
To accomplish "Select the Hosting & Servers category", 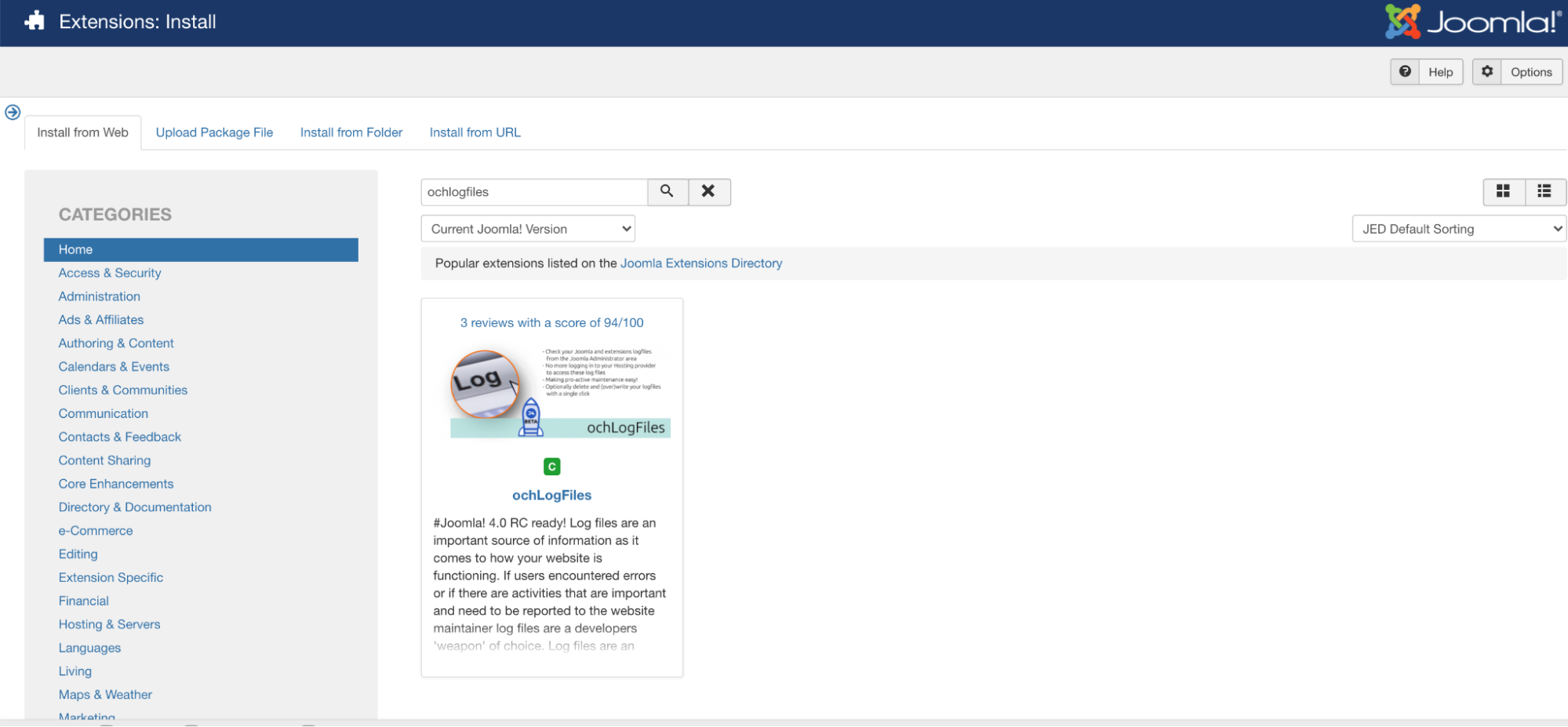I will [x=109, y=624].
